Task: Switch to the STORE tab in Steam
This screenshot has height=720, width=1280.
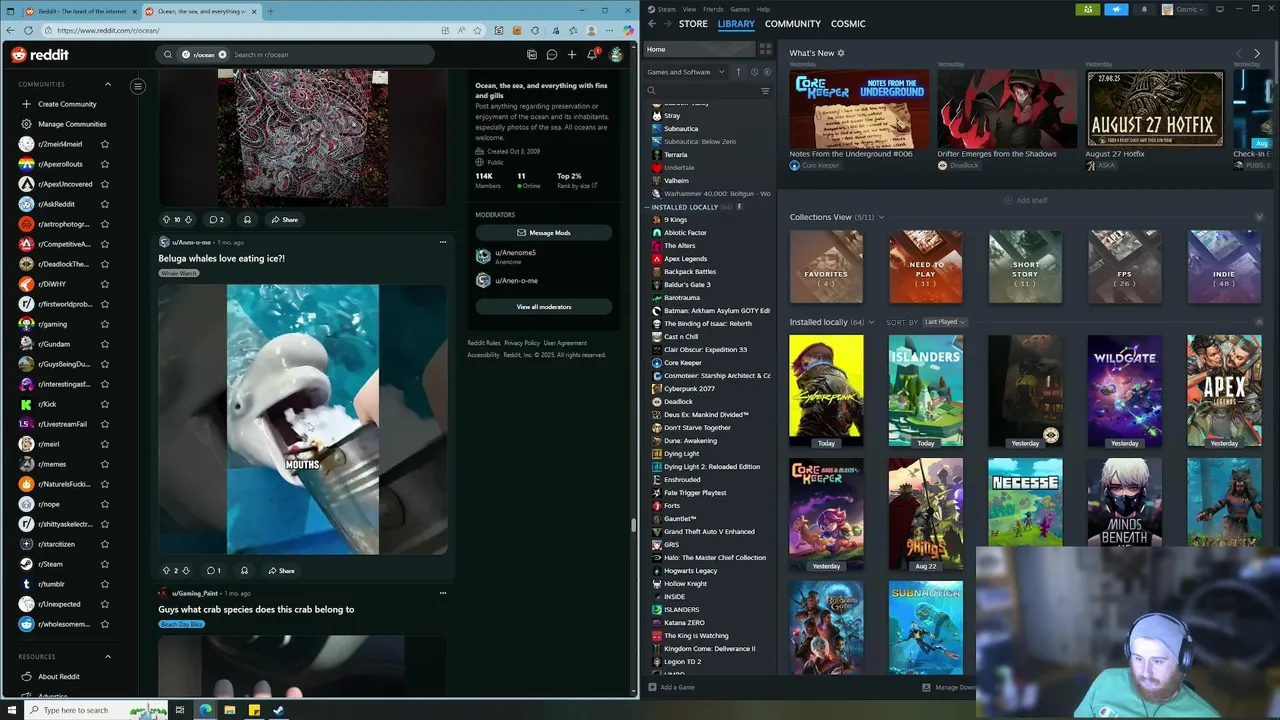Action: [x=693, y=24]
